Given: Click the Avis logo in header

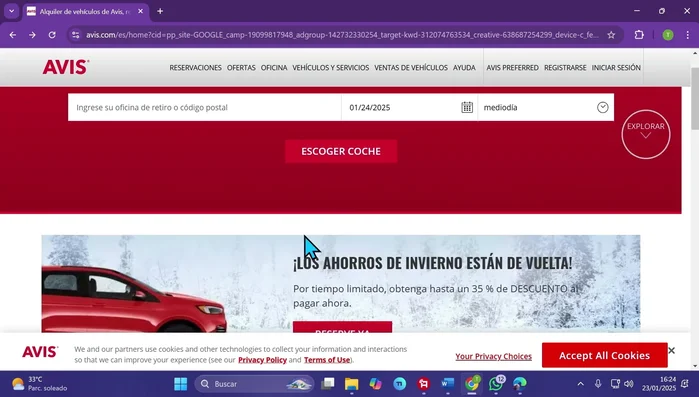Looking at the screenshot, I should pos(66,67).
